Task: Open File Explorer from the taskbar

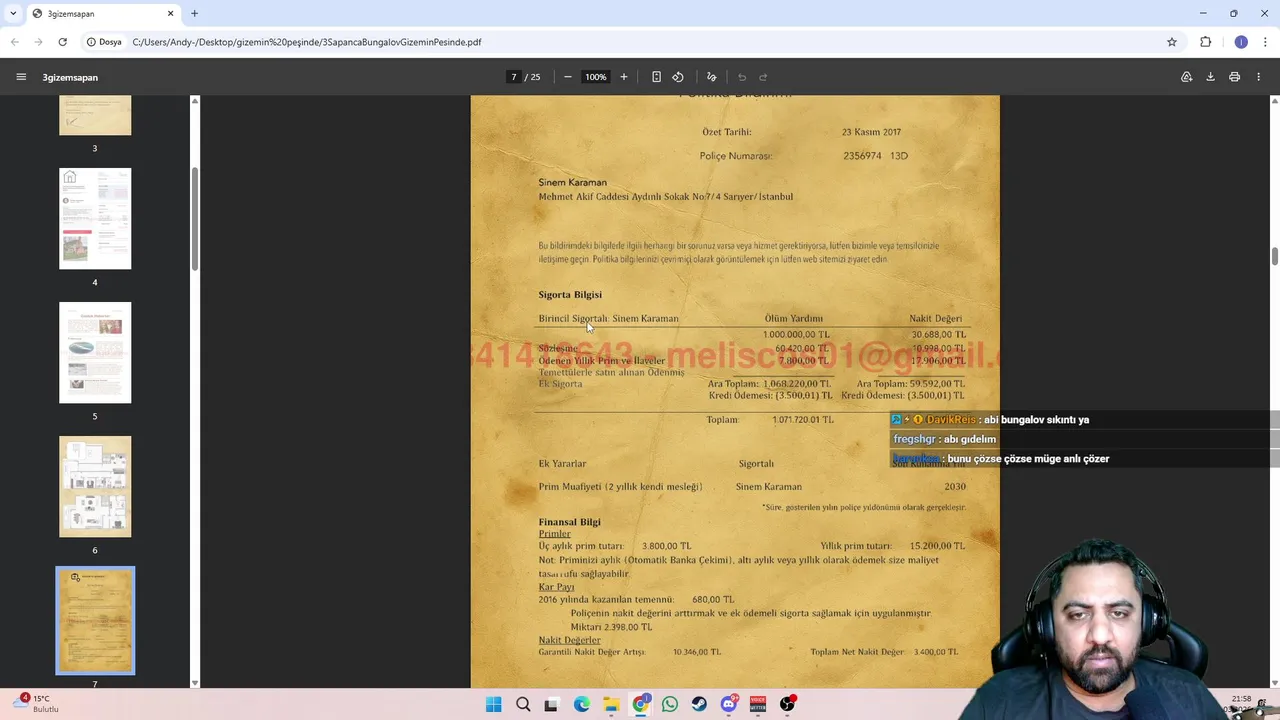Action: click(611, 704)
